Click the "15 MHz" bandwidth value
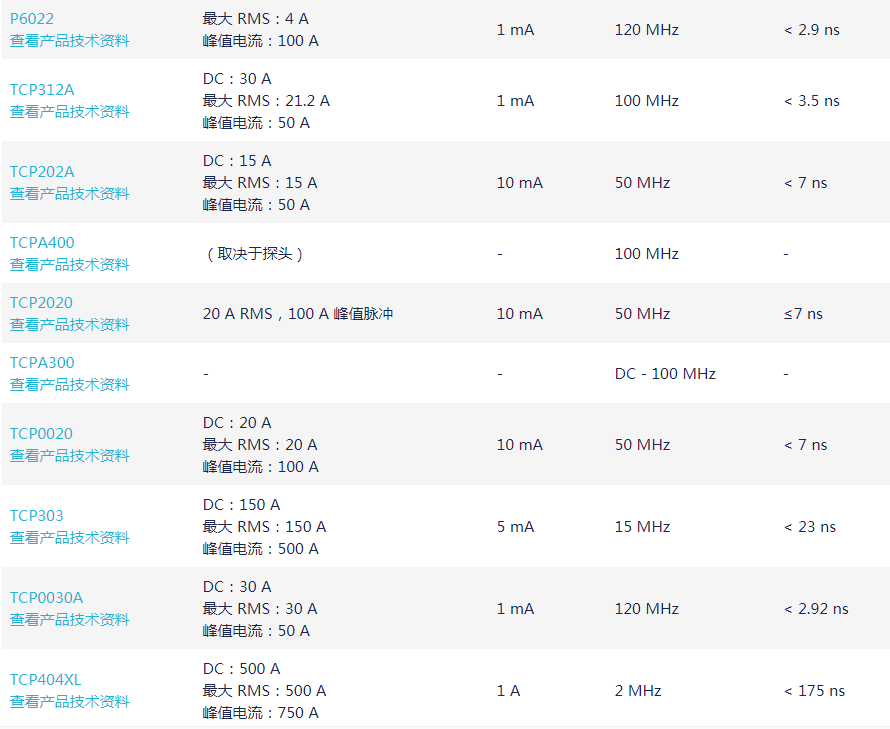Viewport: 890px width, 729px height. (643, 527)
